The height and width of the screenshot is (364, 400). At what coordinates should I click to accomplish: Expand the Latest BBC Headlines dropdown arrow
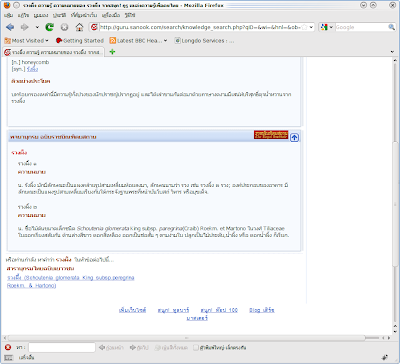[x=166, y=41]
